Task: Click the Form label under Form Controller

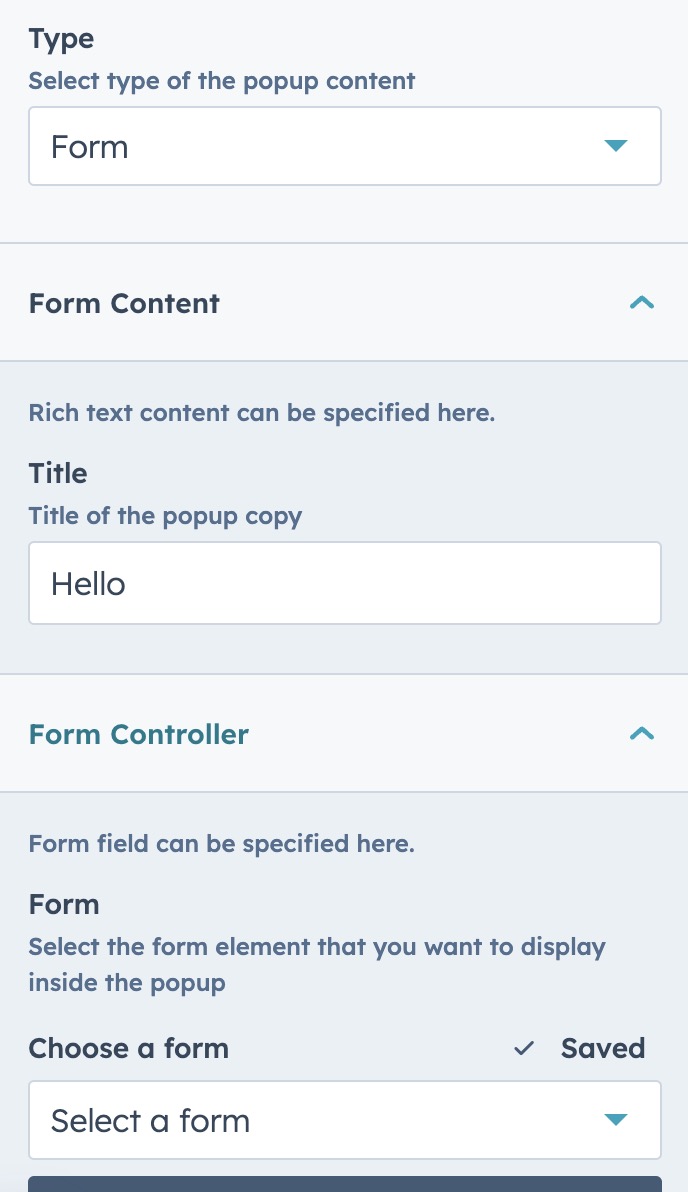Action: (64, 904)
